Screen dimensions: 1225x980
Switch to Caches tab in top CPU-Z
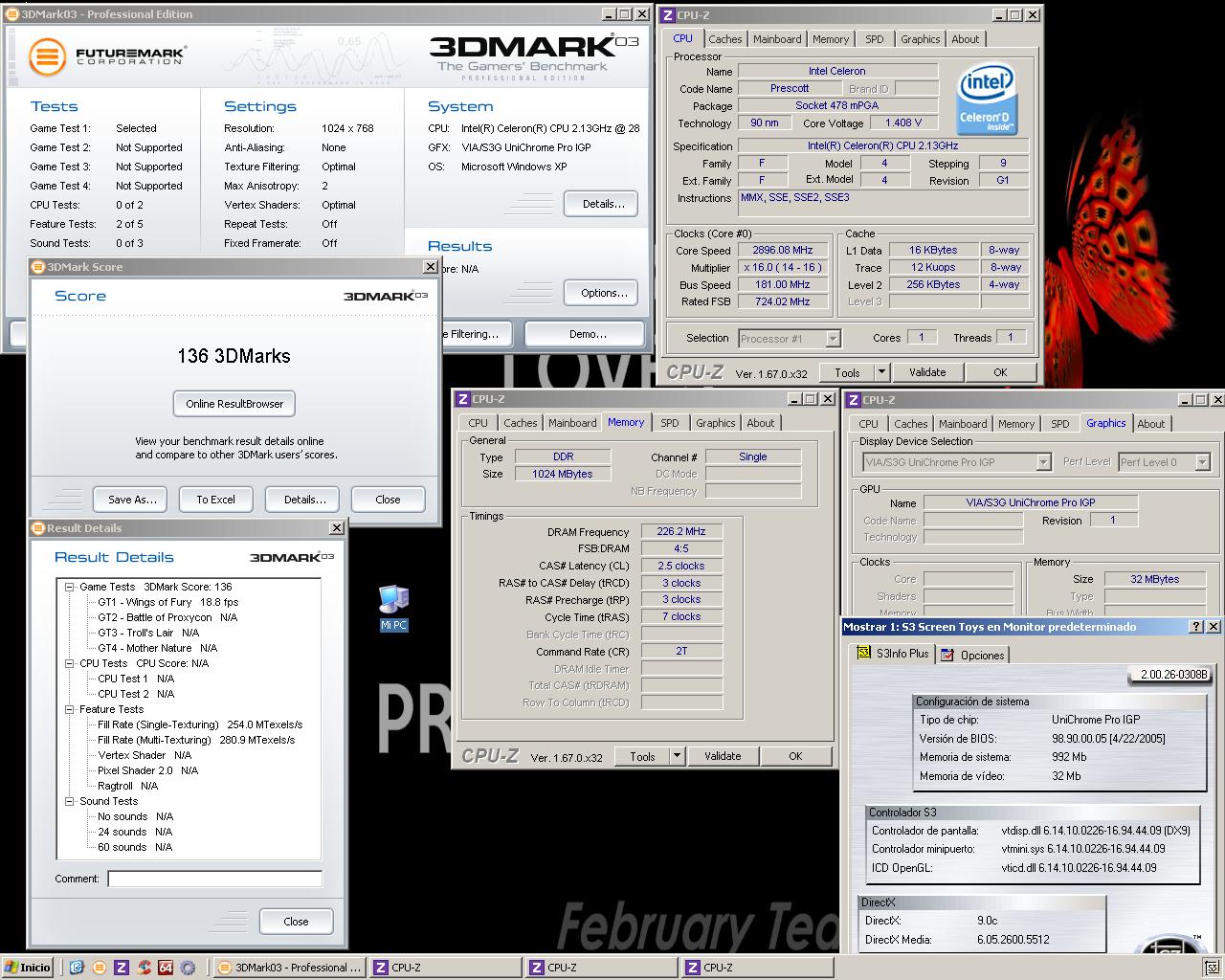click(x=724, y=39)
